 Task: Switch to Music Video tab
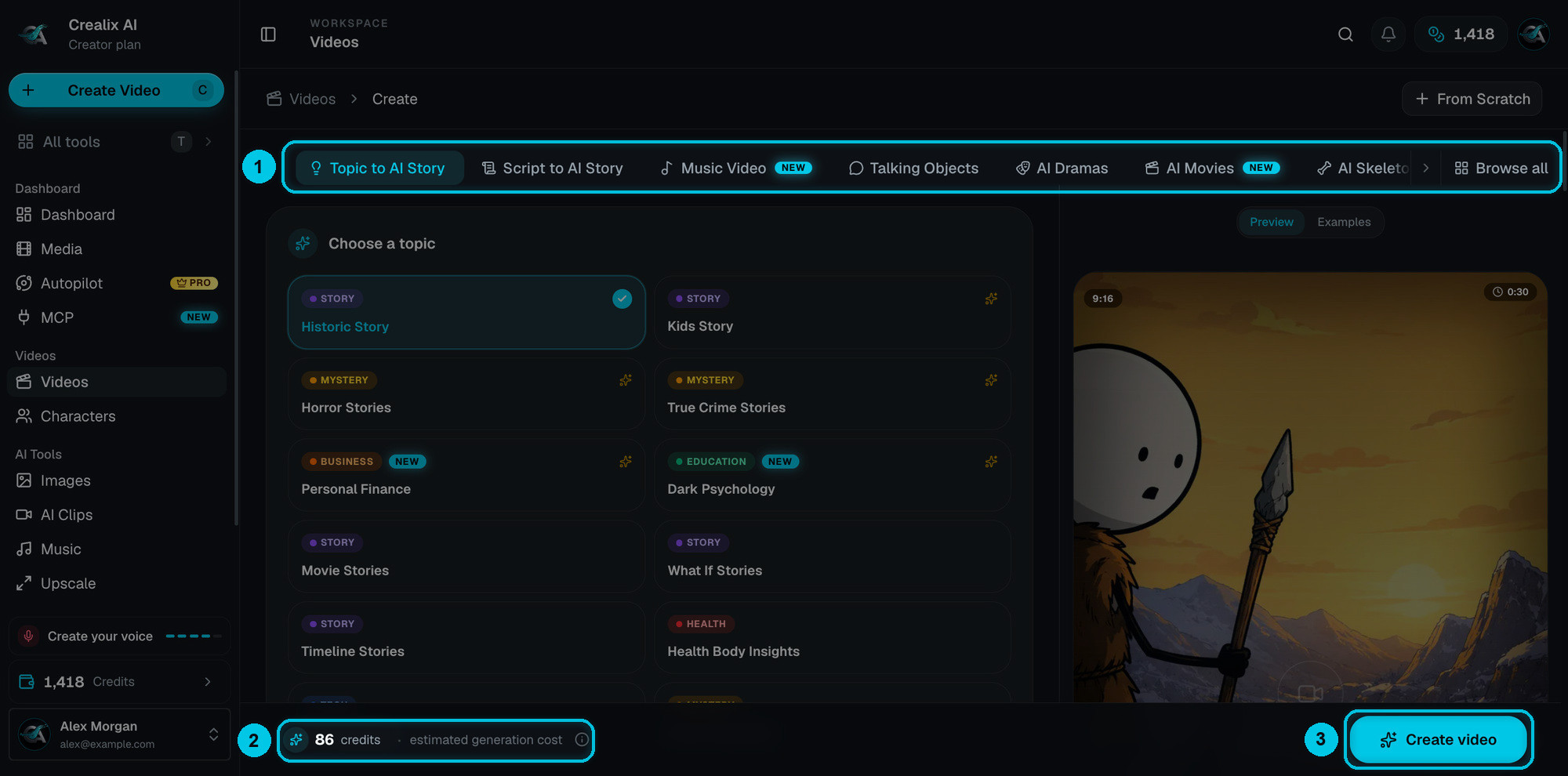[x=736, y=168]
